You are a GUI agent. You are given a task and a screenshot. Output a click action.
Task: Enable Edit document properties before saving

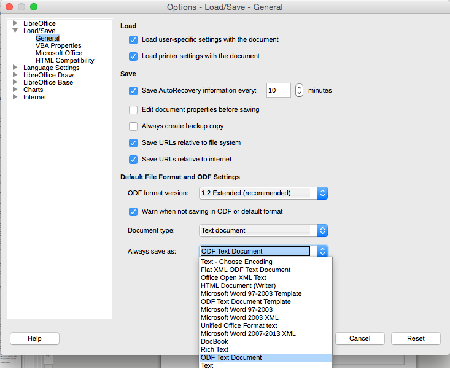(x=133, y=110)
